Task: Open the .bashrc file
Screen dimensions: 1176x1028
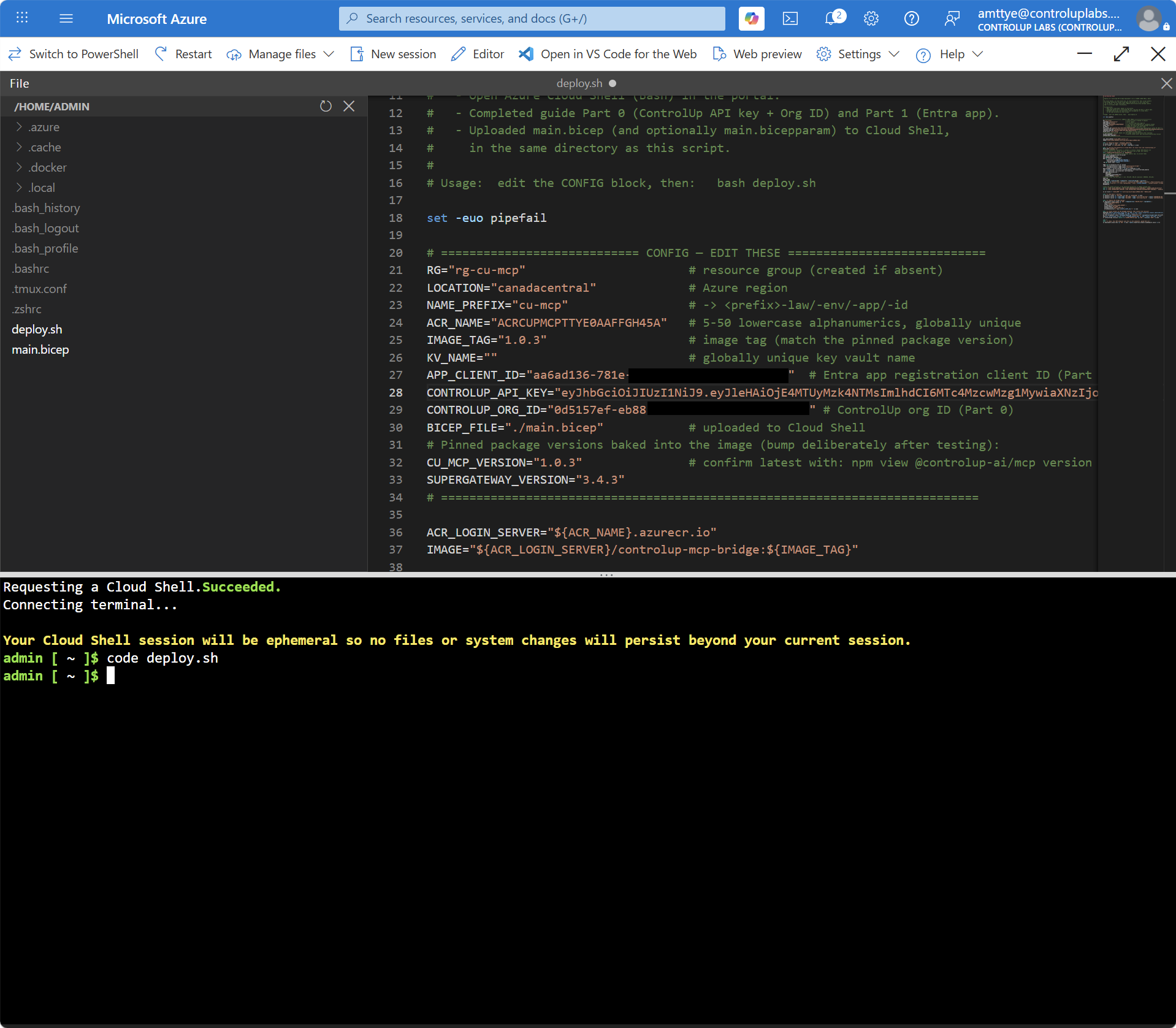Action: point(30,268)
